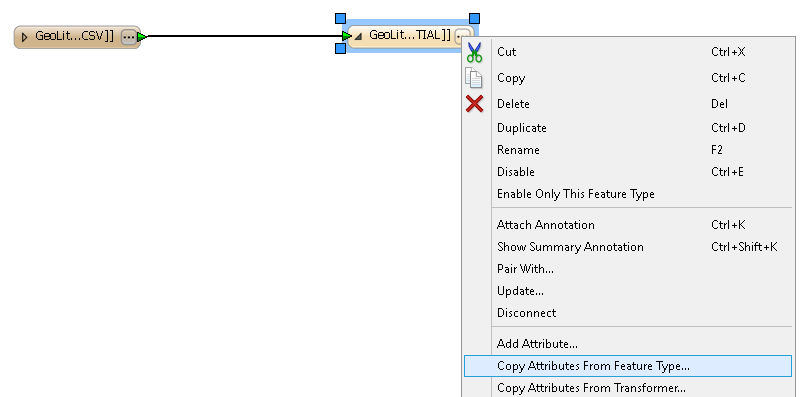
Task: Select Attach Annotation option
Action: coord(546,225)
